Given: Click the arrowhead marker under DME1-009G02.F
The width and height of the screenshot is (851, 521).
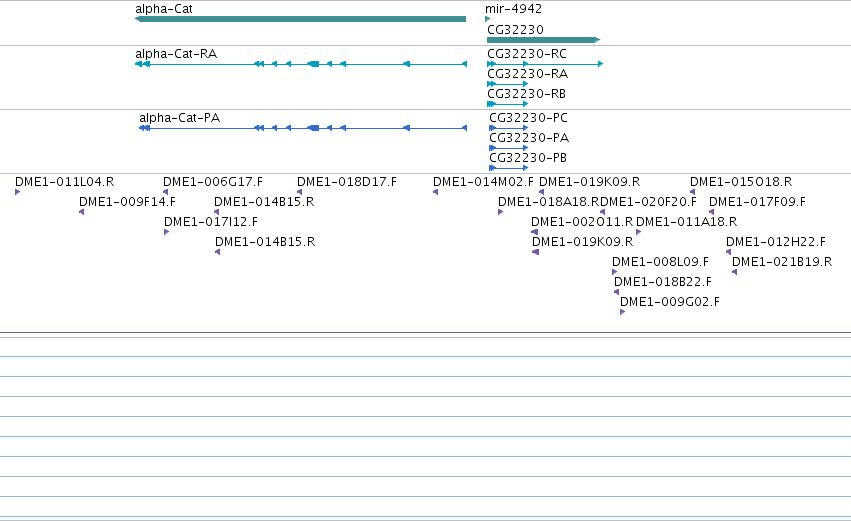Looking at the screenshot, I should coord(623,313).
